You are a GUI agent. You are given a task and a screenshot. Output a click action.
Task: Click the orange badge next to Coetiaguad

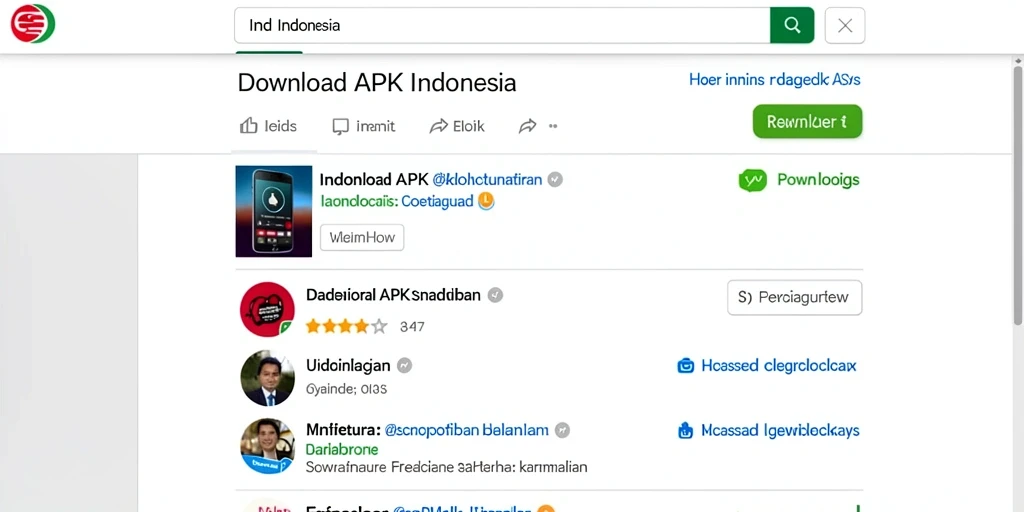[486, 201]
